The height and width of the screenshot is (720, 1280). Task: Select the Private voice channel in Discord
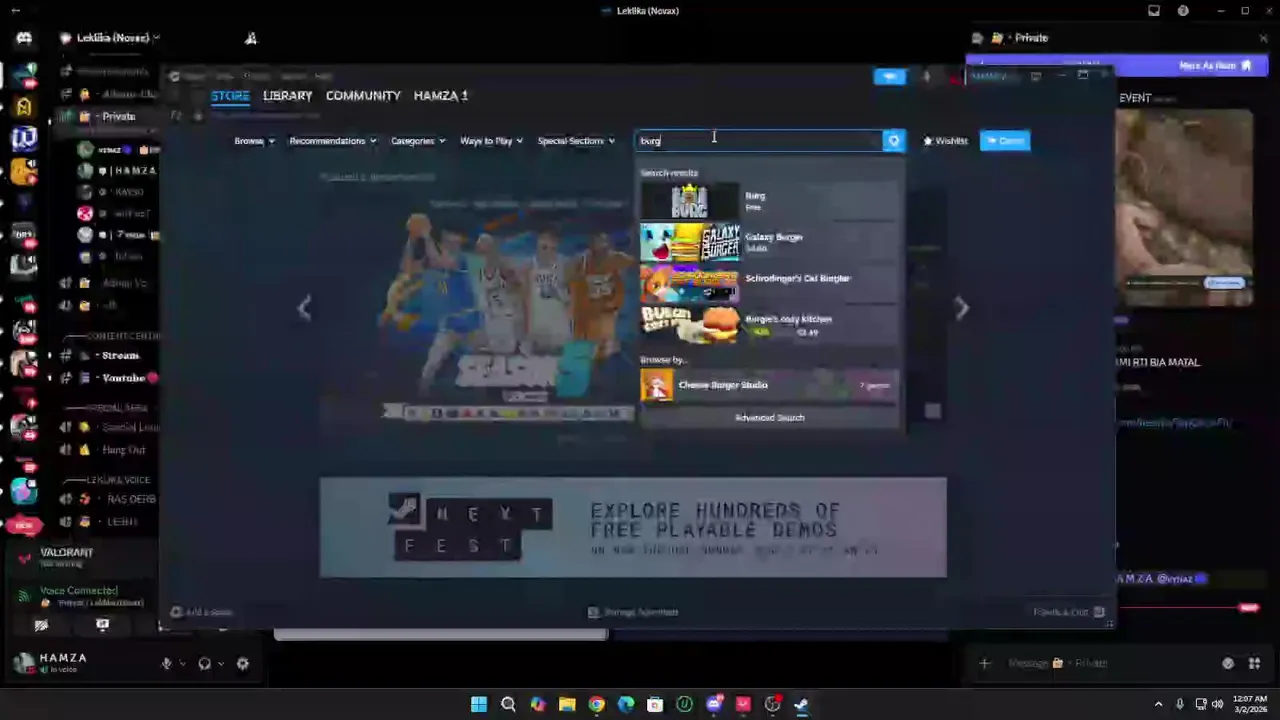pyautogui.click(x=109, y=116)
